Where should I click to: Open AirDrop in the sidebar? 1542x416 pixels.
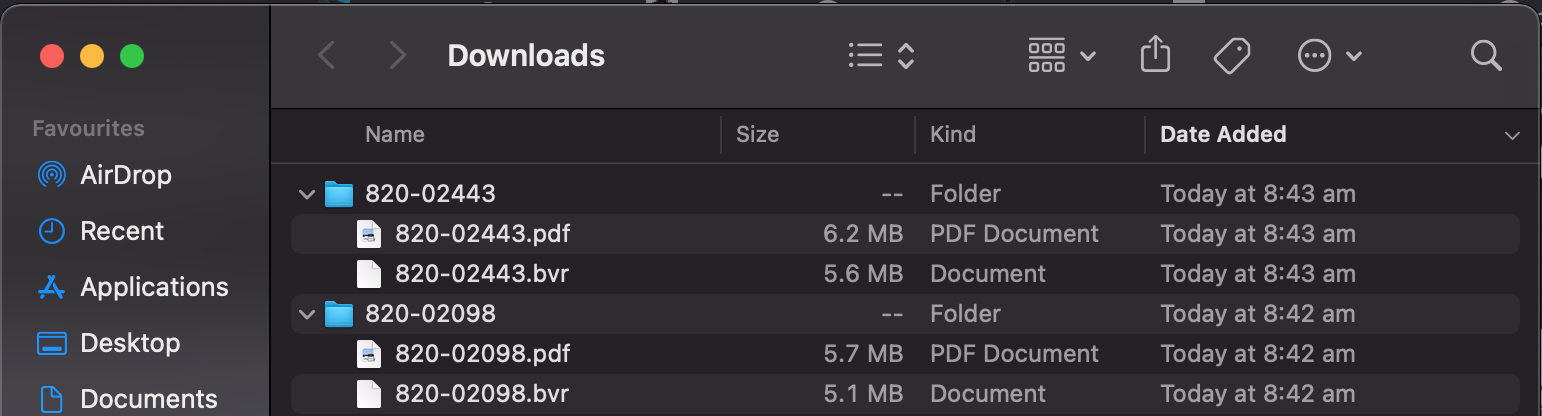coord(126,175)
